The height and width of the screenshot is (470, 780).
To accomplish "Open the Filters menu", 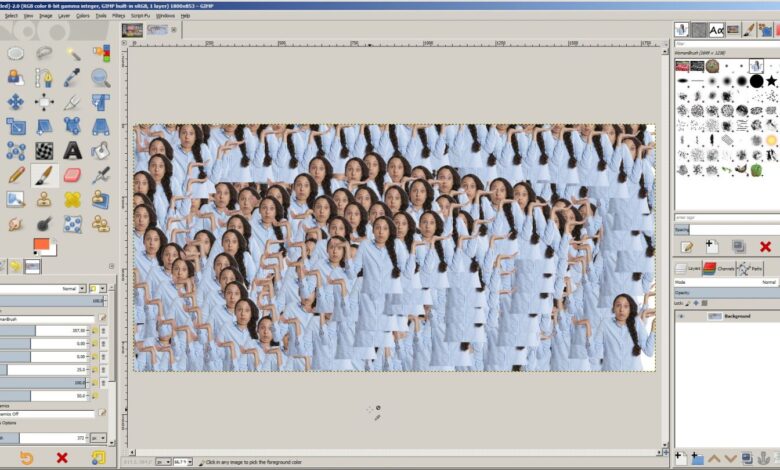I will coord(119,16).
